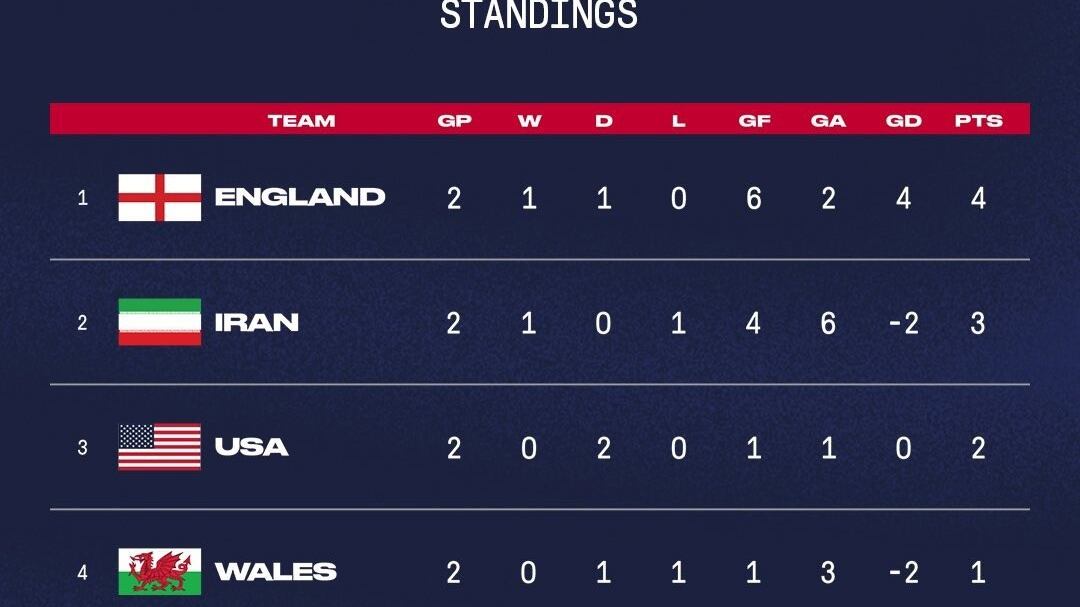Click the Iran flag icon
Screen dimensions: 1080x607
click(x=159, y=322)
